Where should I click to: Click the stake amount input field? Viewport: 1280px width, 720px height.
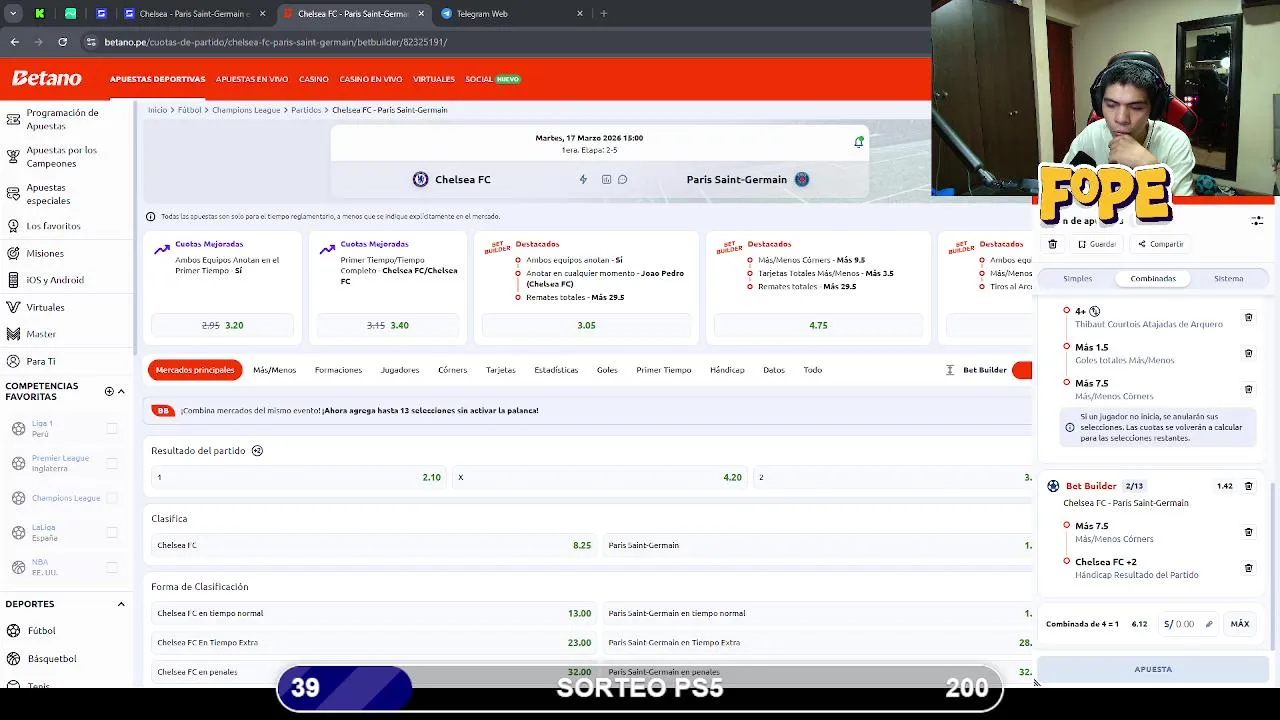[1188, 624]
